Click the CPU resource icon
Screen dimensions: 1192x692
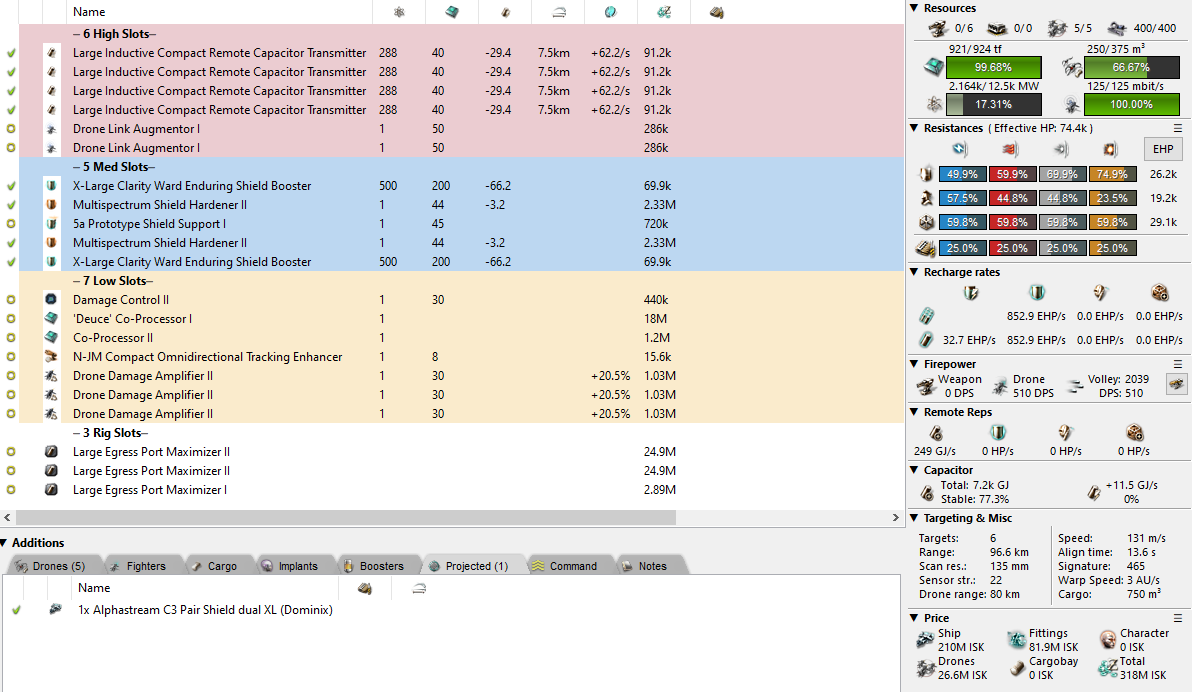[933, 67]
